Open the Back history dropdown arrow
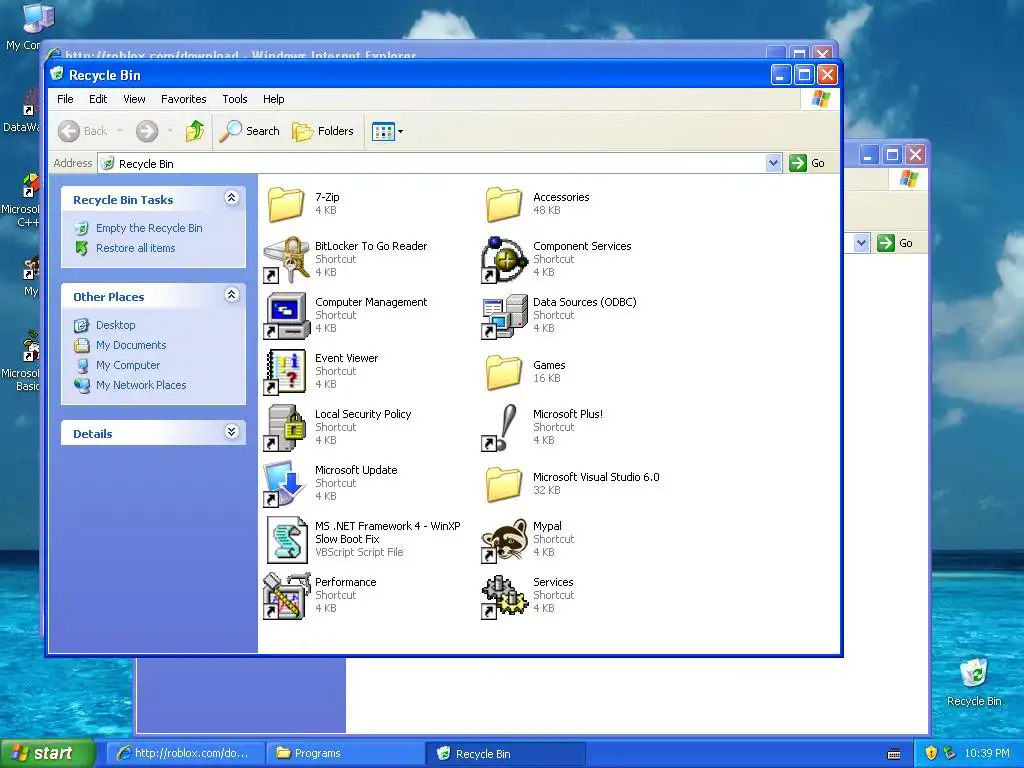This screenshot has height=768, width=1024. coord(120,131)
